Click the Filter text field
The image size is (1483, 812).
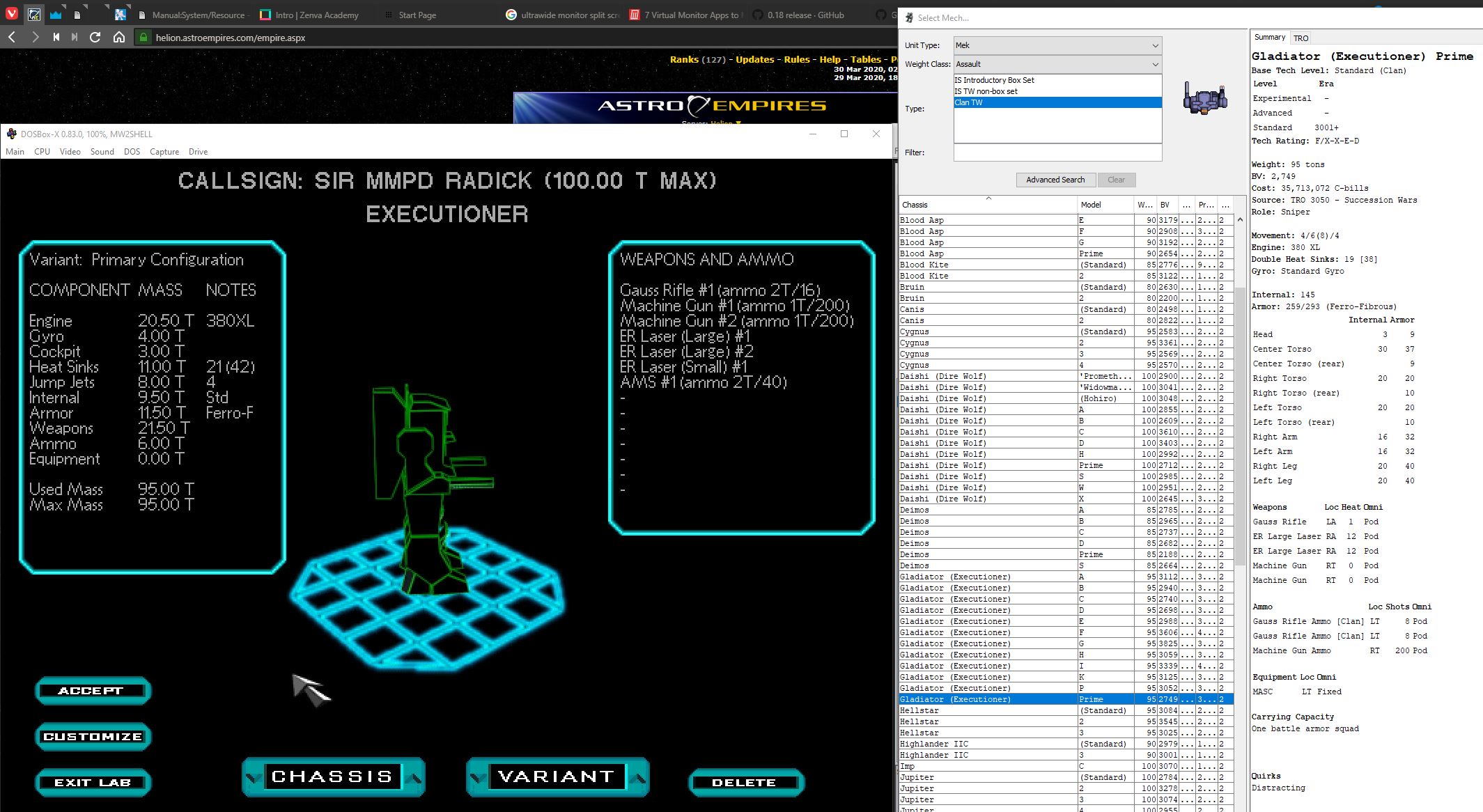pos(1057,153)
